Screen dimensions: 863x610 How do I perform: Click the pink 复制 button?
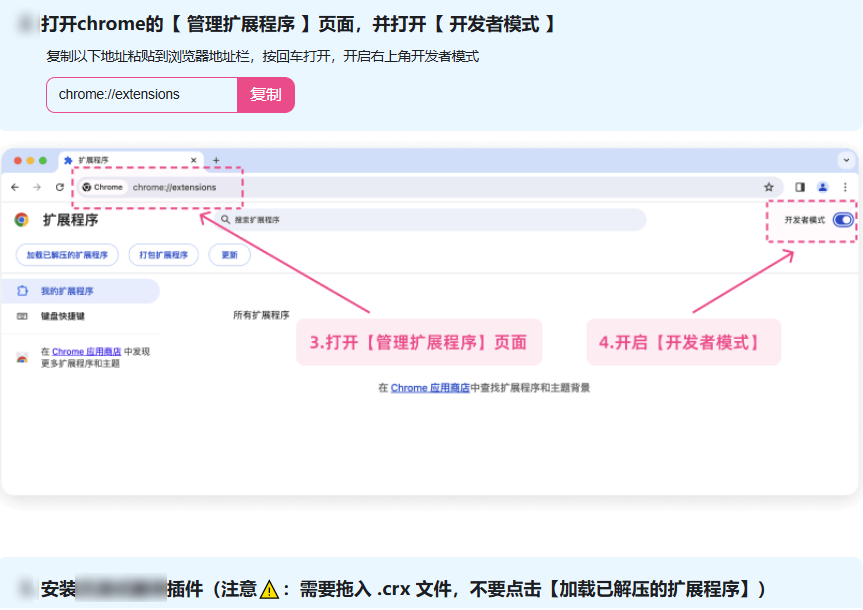(265, 94)
